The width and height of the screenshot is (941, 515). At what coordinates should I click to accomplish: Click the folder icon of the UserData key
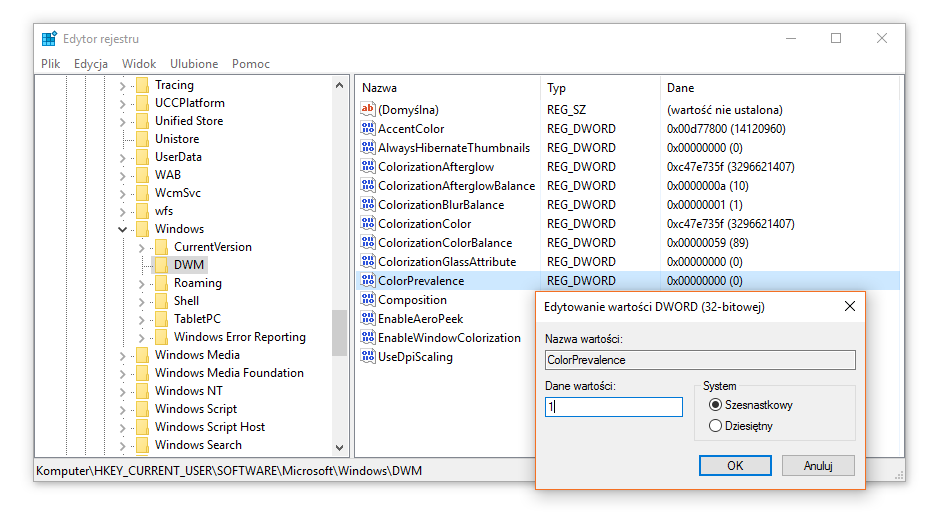142,157
